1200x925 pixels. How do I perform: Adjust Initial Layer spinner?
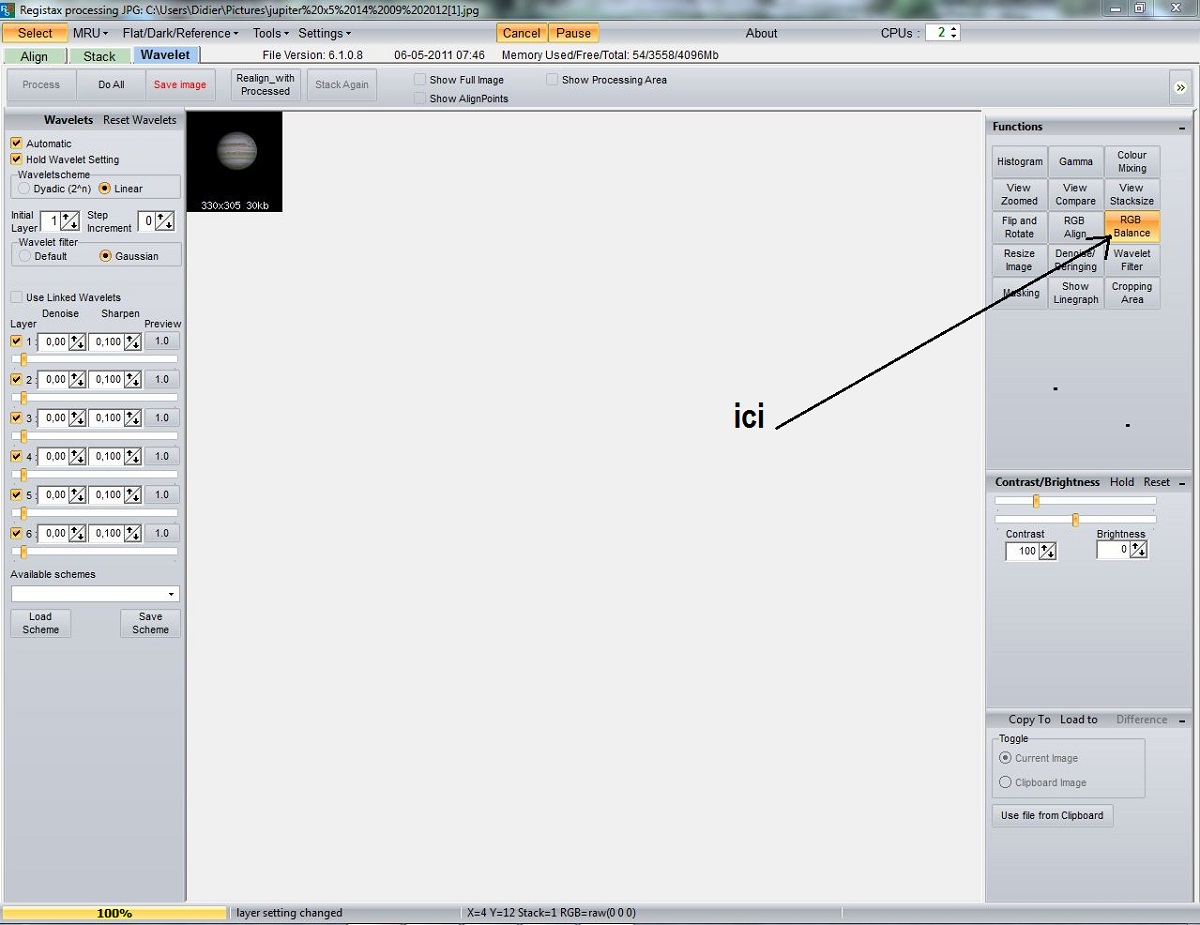[x=70, y=221]
